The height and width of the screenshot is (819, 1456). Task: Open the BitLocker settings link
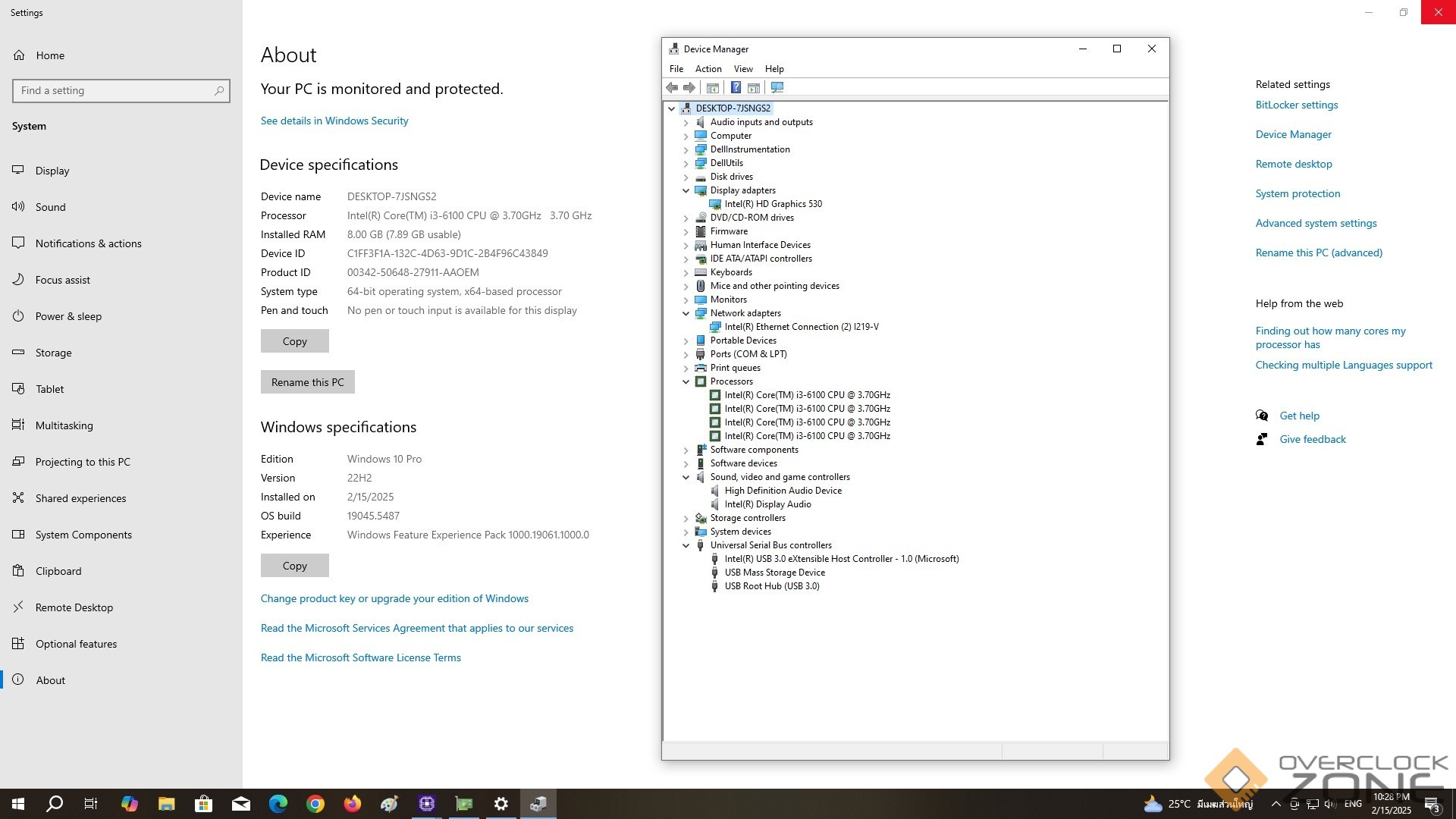[1296, 105]
